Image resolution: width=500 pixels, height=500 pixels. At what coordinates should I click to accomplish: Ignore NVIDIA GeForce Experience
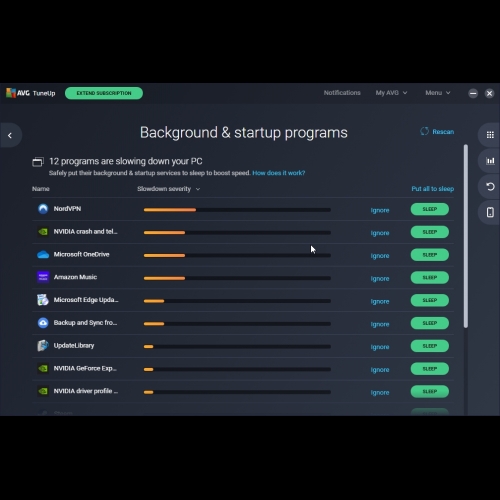pos(380,370)
